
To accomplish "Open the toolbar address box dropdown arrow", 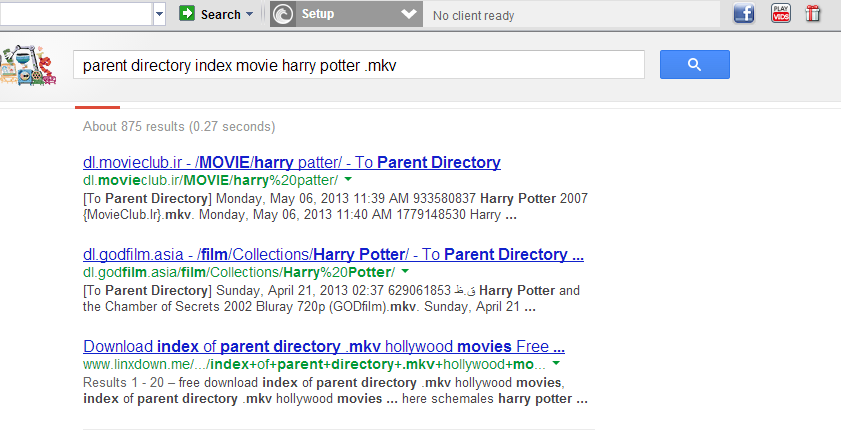I will 159,14.
